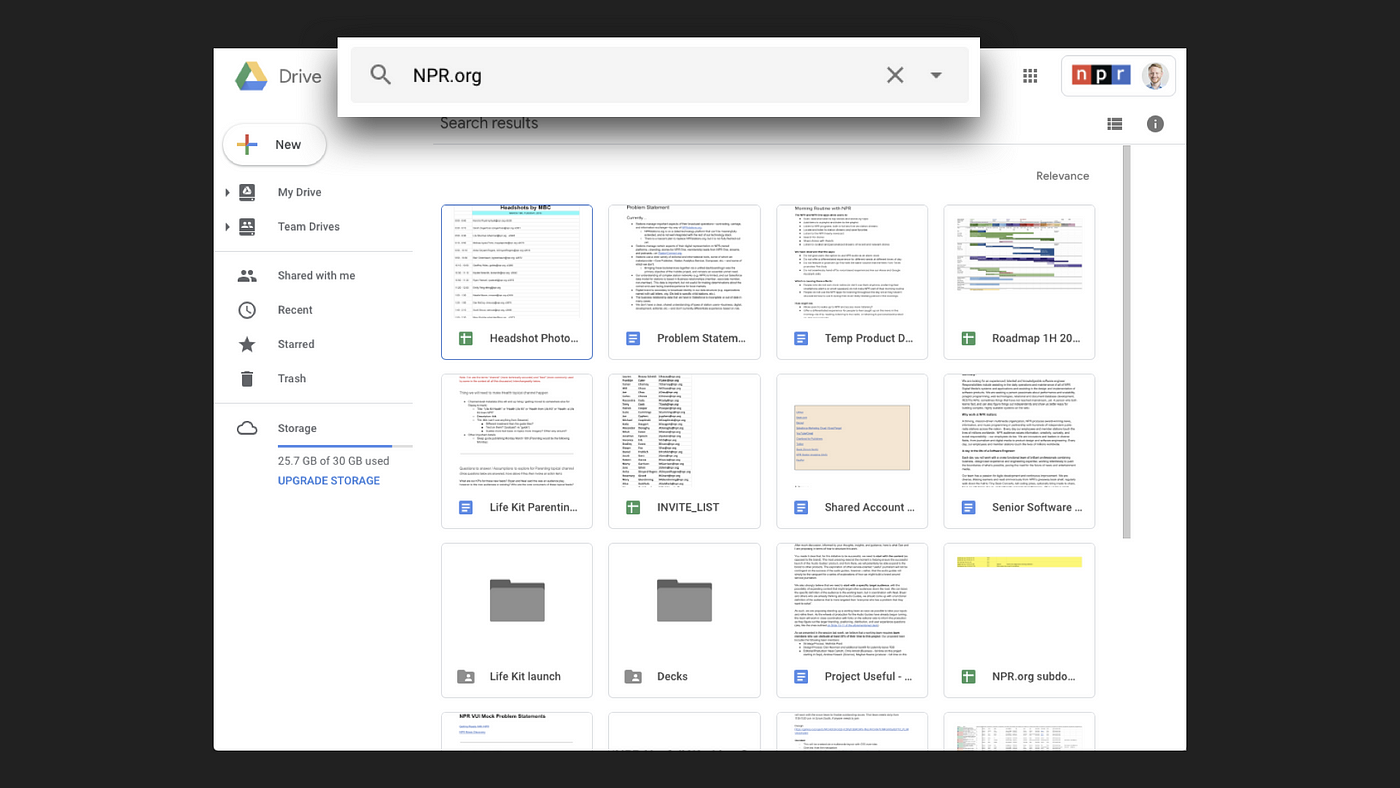This screenshot has width=1400, height=788.
Task: Open the search options dropdown arrow
Action: 936,75
